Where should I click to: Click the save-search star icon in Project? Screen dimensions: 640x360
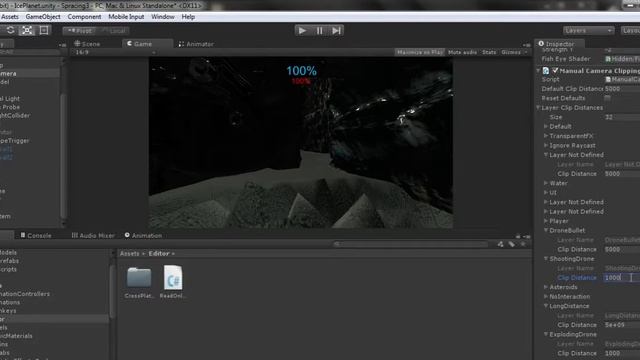523,244
